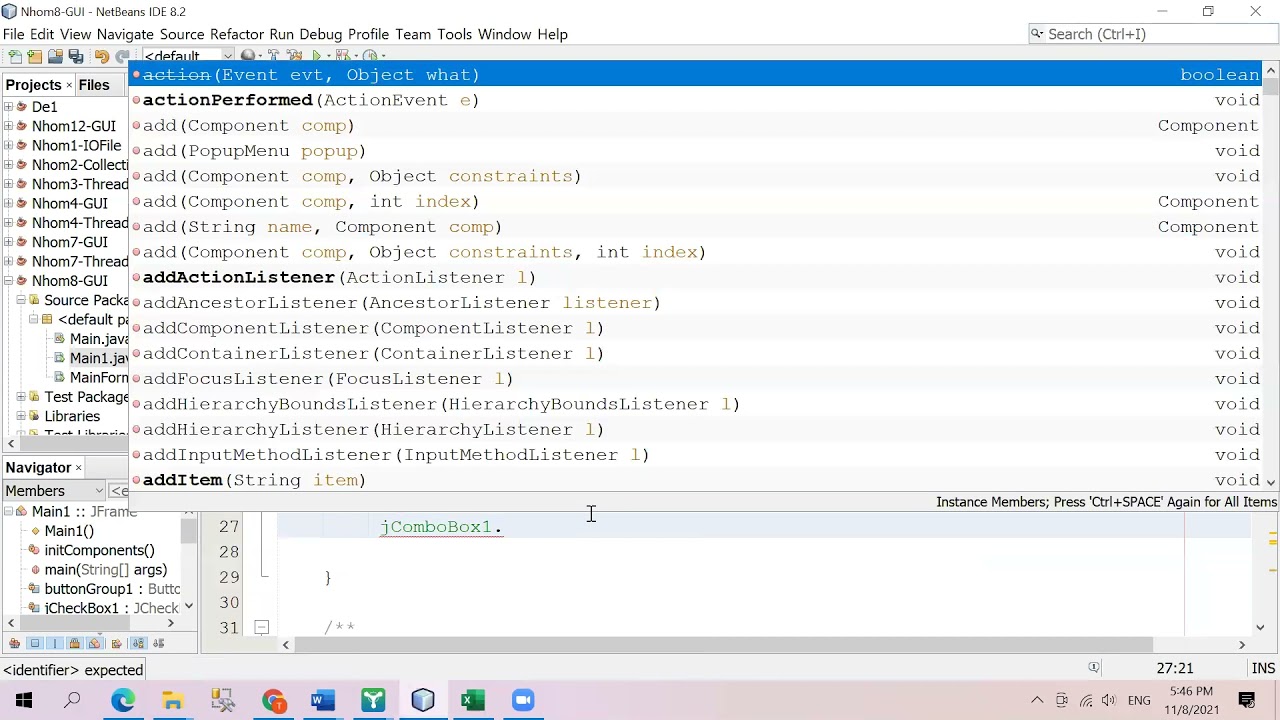Select main(String[] args) in Navigator
The height and width of the screenshot is (720, 1280).
click(105, 570)
